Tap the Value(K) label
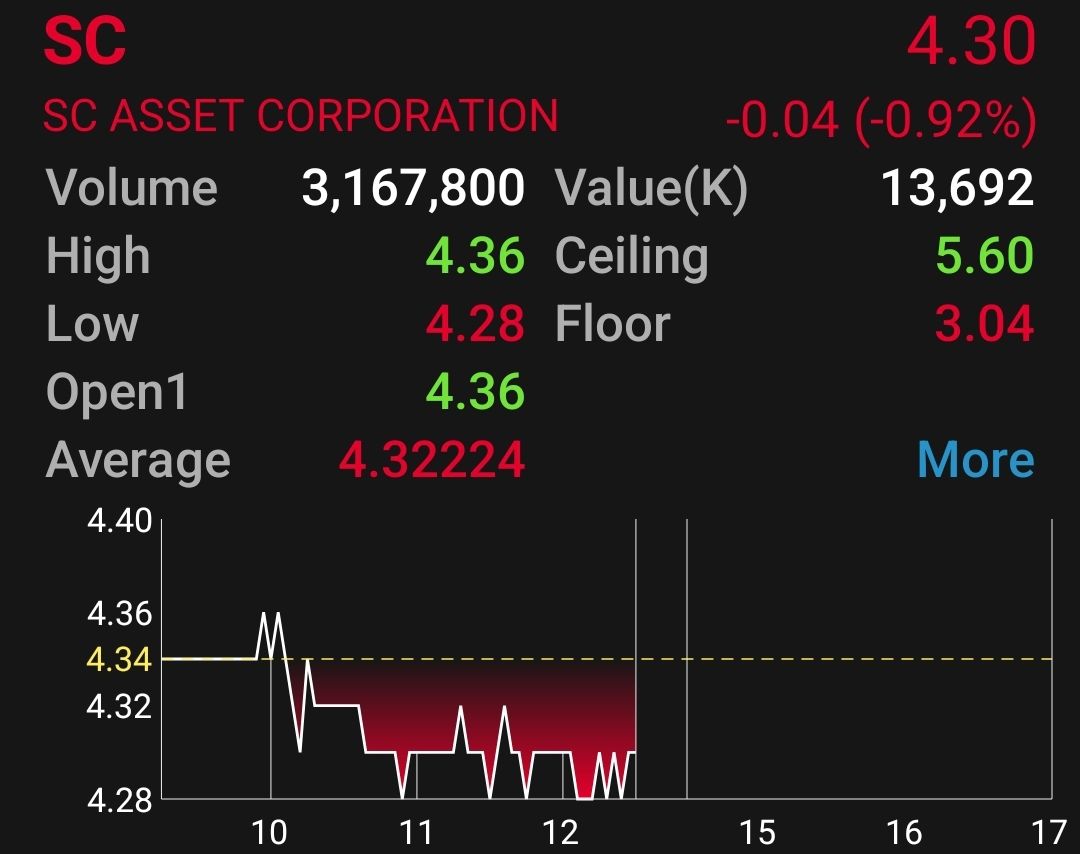1080x854 pixels. (x=652, y=189)
